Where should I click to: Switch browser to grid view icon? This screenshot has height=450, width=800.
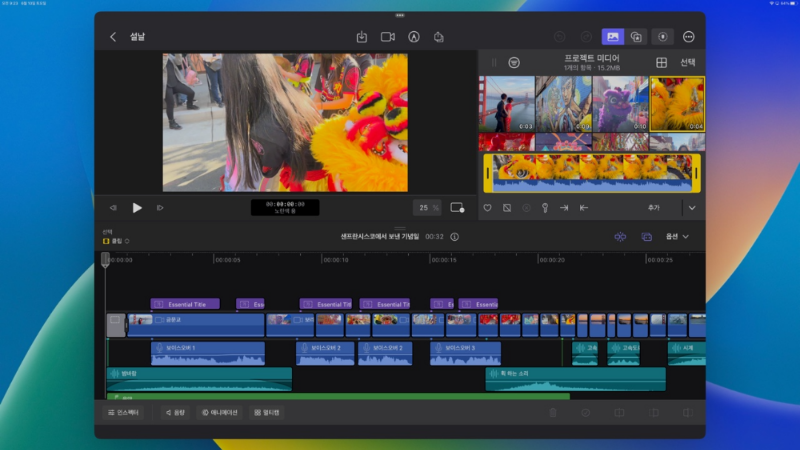[662, 62]
